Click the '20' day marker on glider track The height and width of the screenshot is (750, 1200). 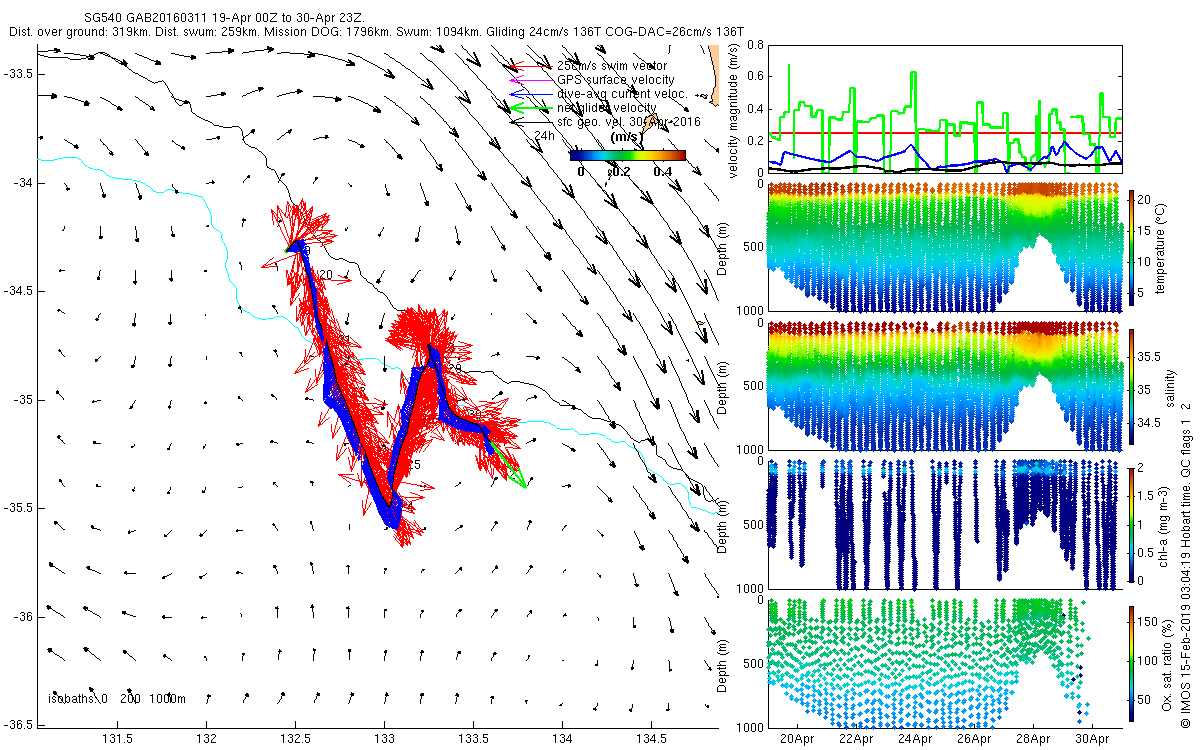click(324, 275)
